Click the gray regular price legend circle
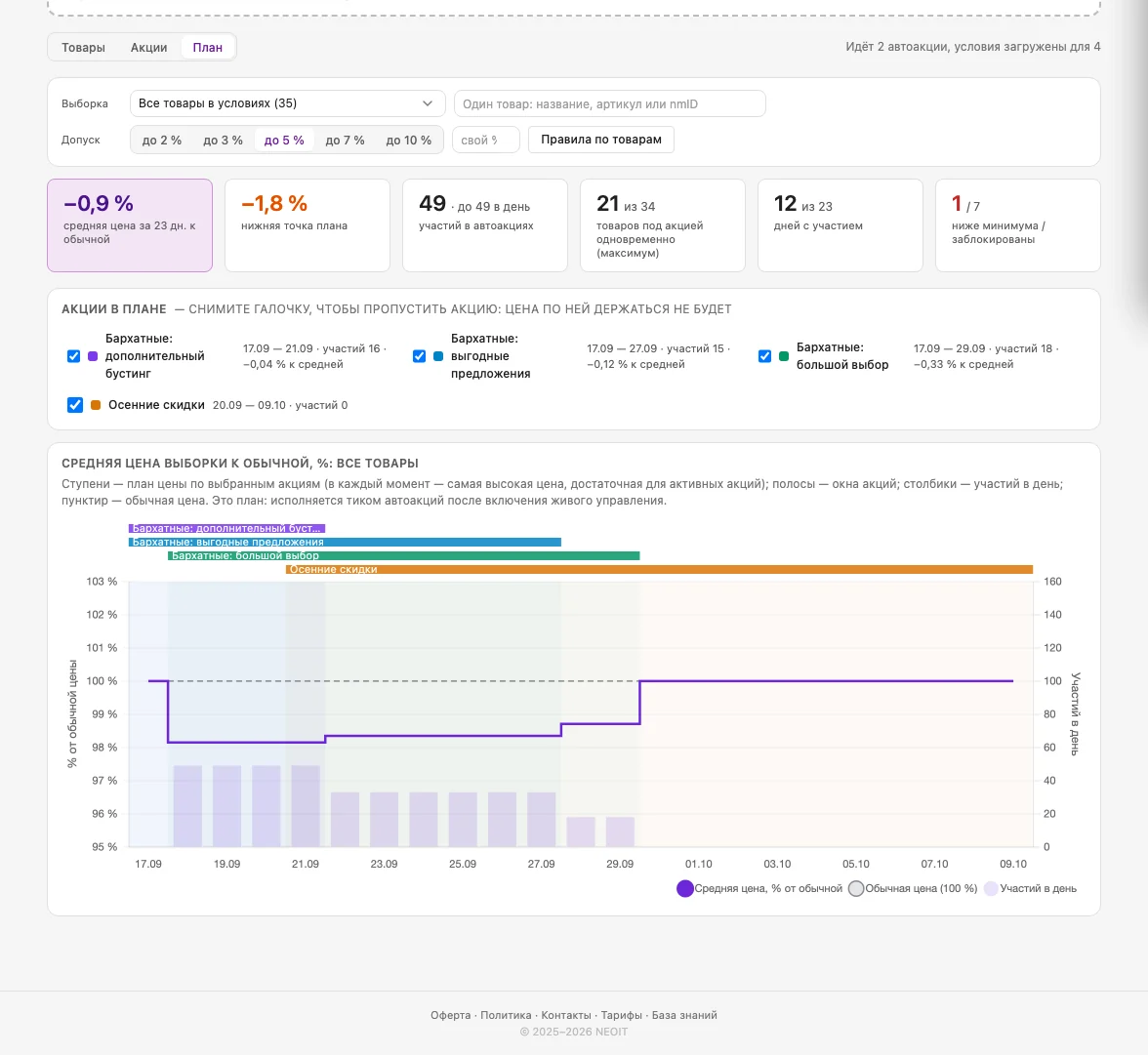 [x=856, y=888]
